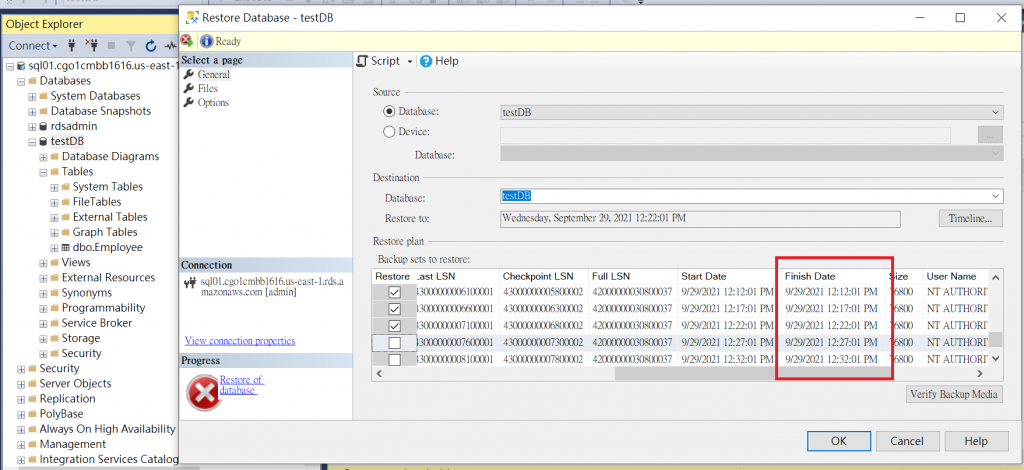Image resolution: width=1024 pixels, height=470 pixels.
Task: Click the wrench icon beside General page
Action: pyautogui.click(x=189, y=74)
